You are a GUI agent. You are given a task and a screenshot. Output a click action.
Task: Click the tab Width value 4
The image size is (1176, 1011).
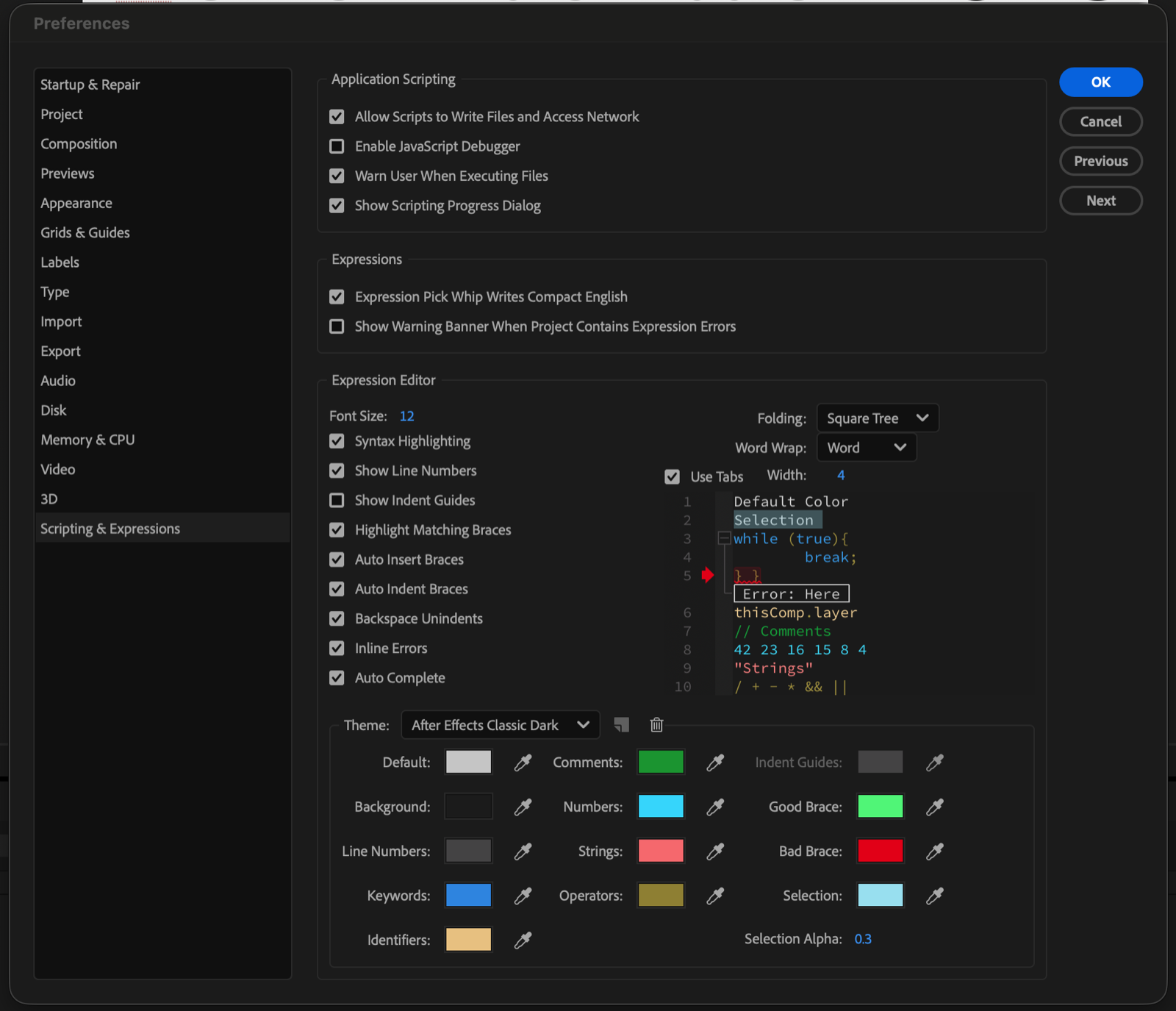pos(841,476)
